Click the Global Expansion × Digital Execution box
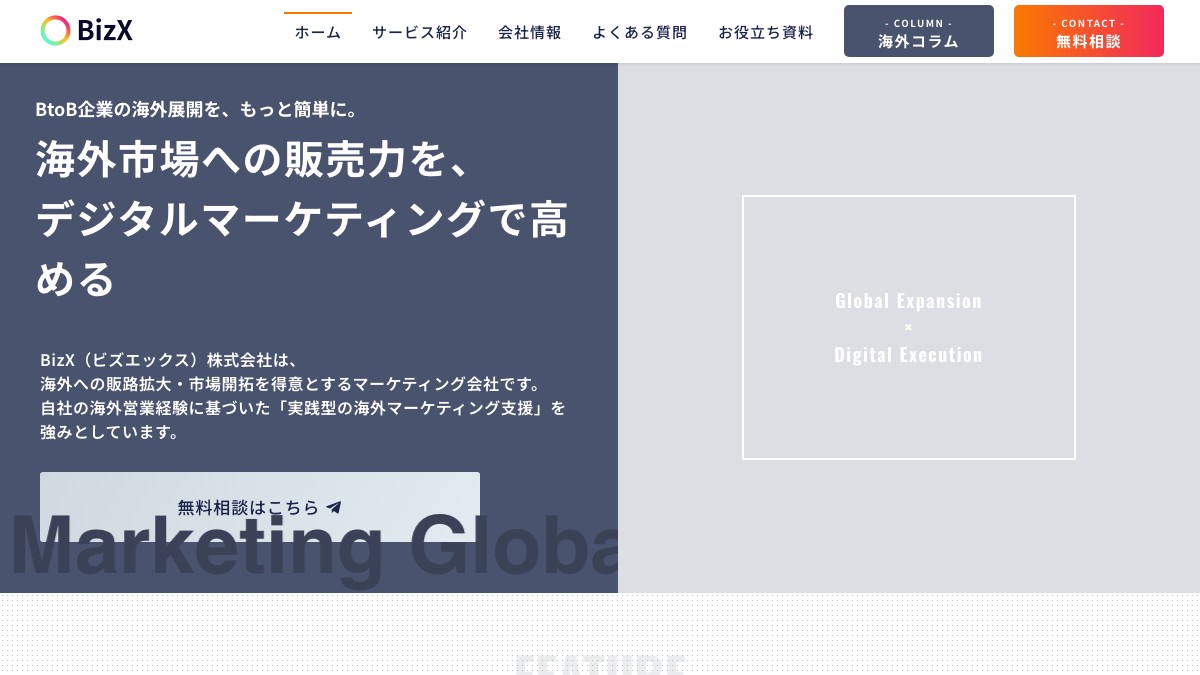Screen dimensions: 1200x675 click(909, 327)
